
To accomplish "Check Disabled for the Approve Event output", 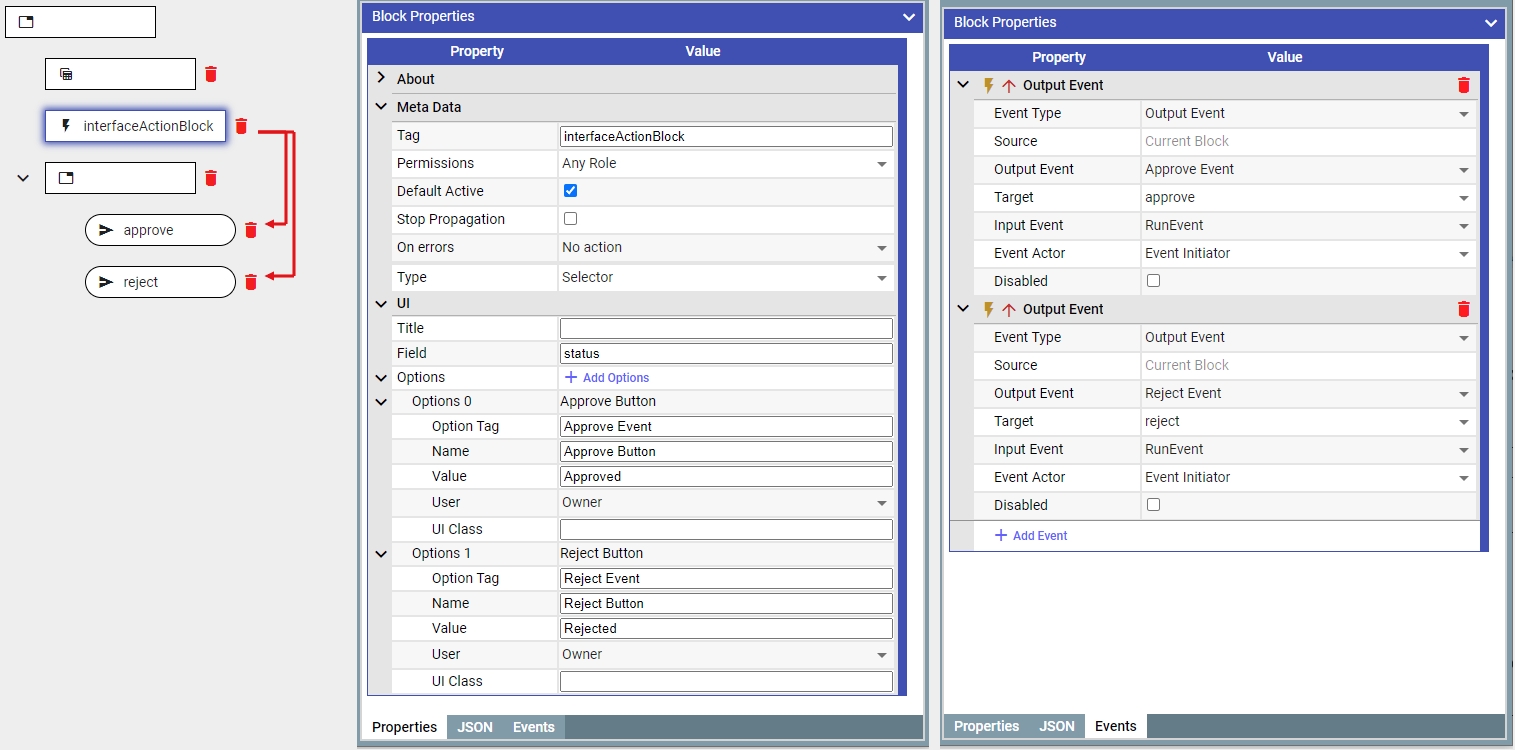I will point(1153,281).
